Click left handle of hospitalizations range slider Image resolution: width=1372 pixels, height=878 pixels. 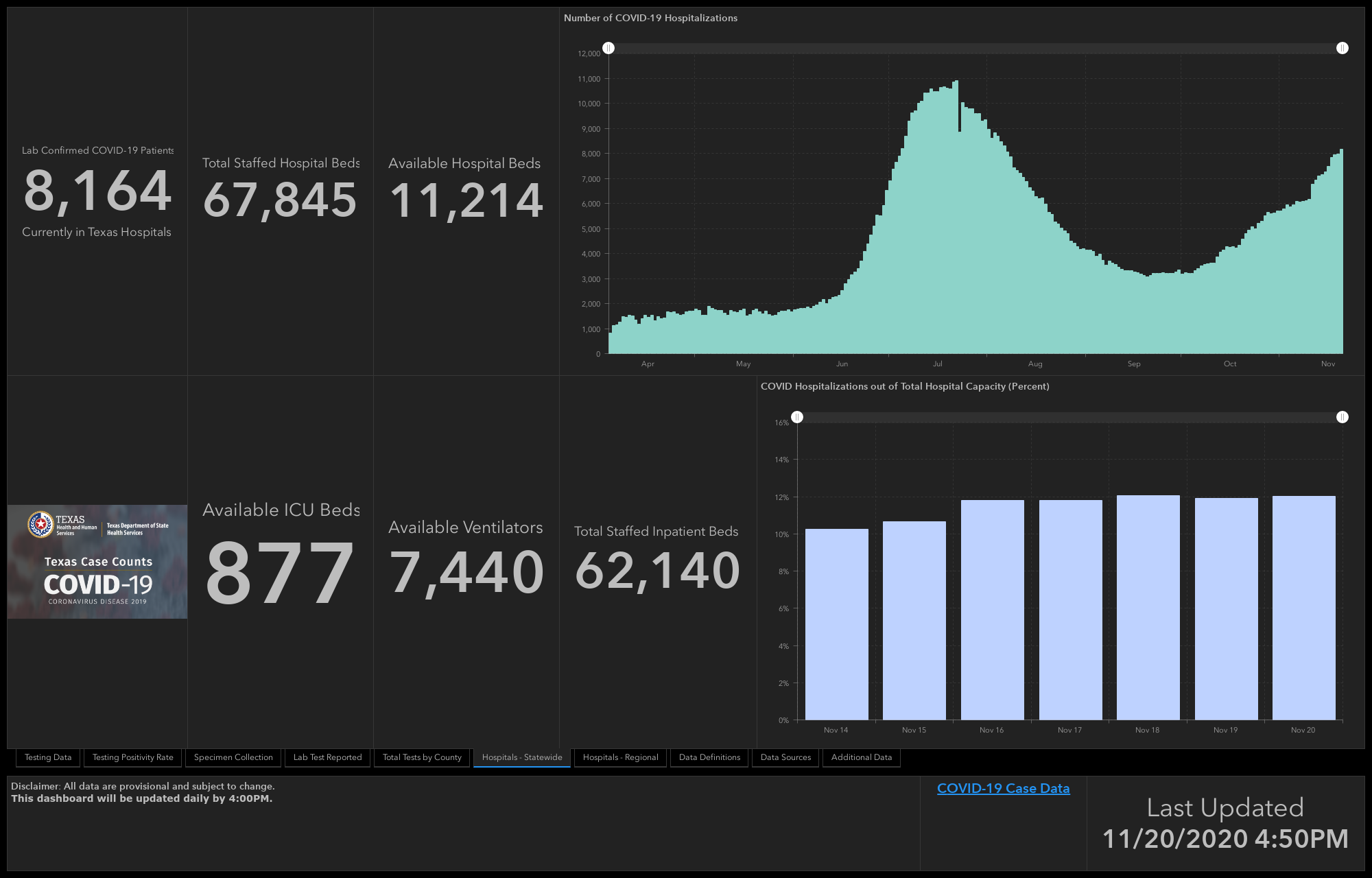pyautogui.click(x=608, y=48)
